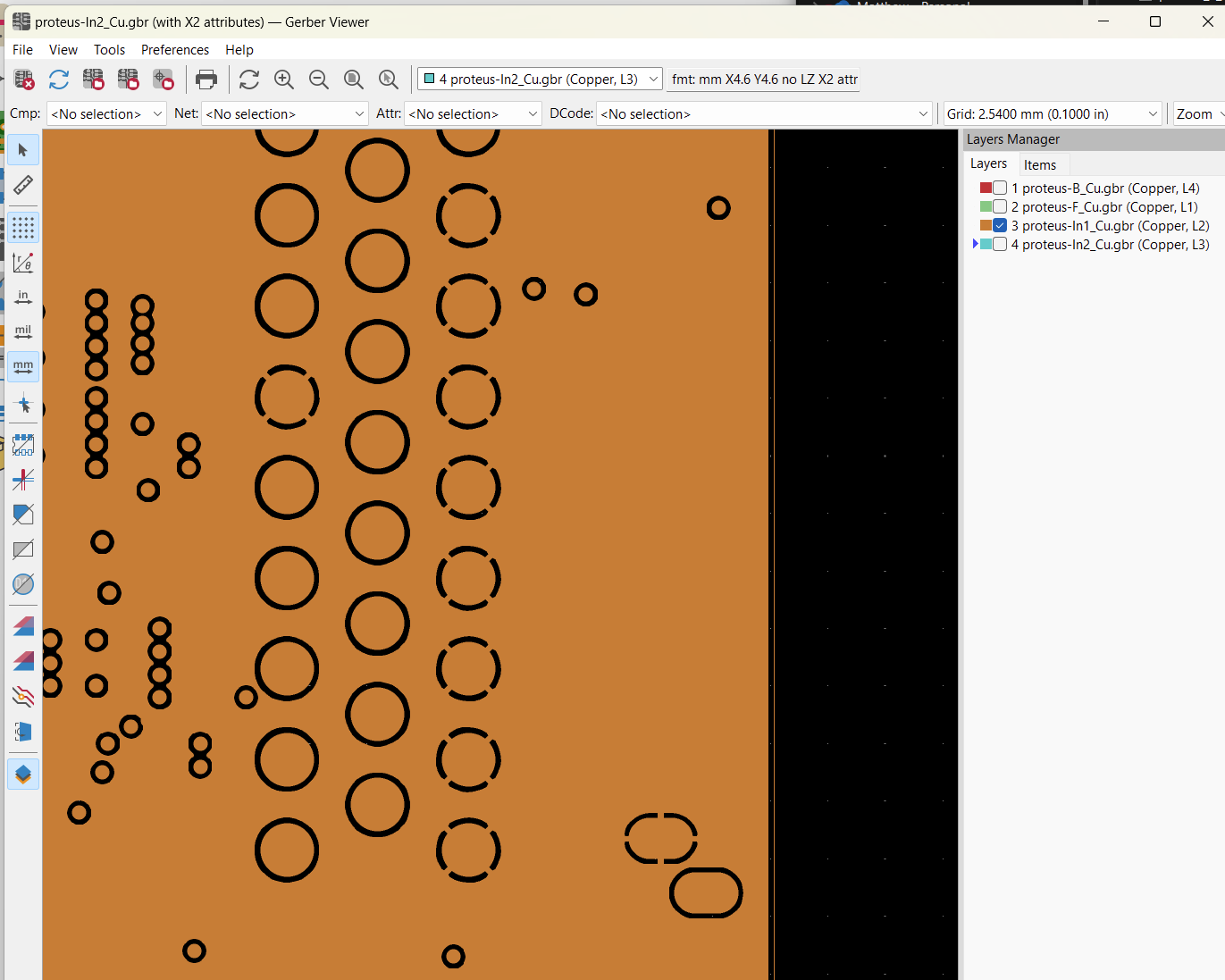Toggle negative objects ghost display
The image size is (1225, 980).
coord(23,549)
